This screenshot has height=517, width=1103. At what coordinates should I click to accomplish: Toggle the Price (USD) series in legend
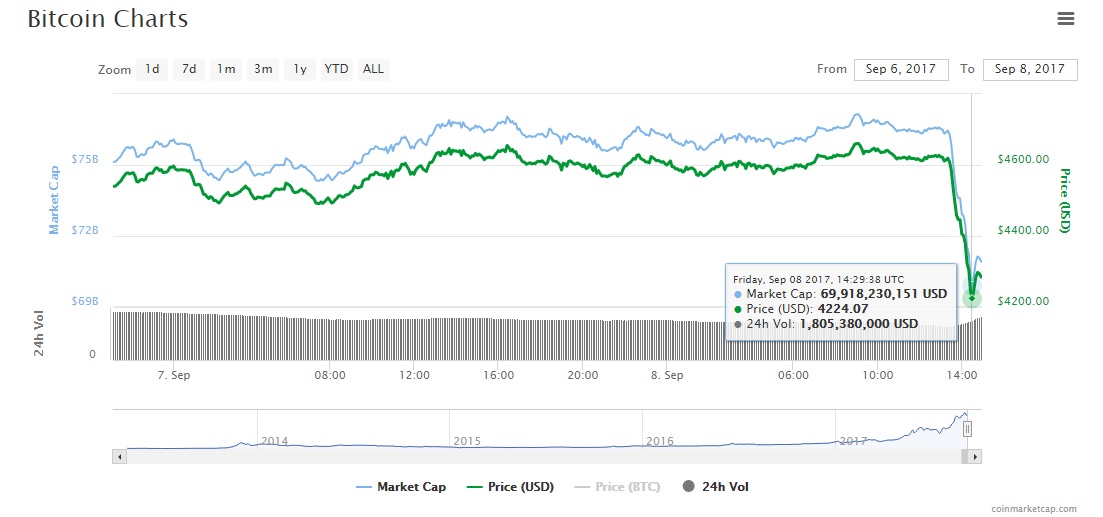tap(510, 486)
